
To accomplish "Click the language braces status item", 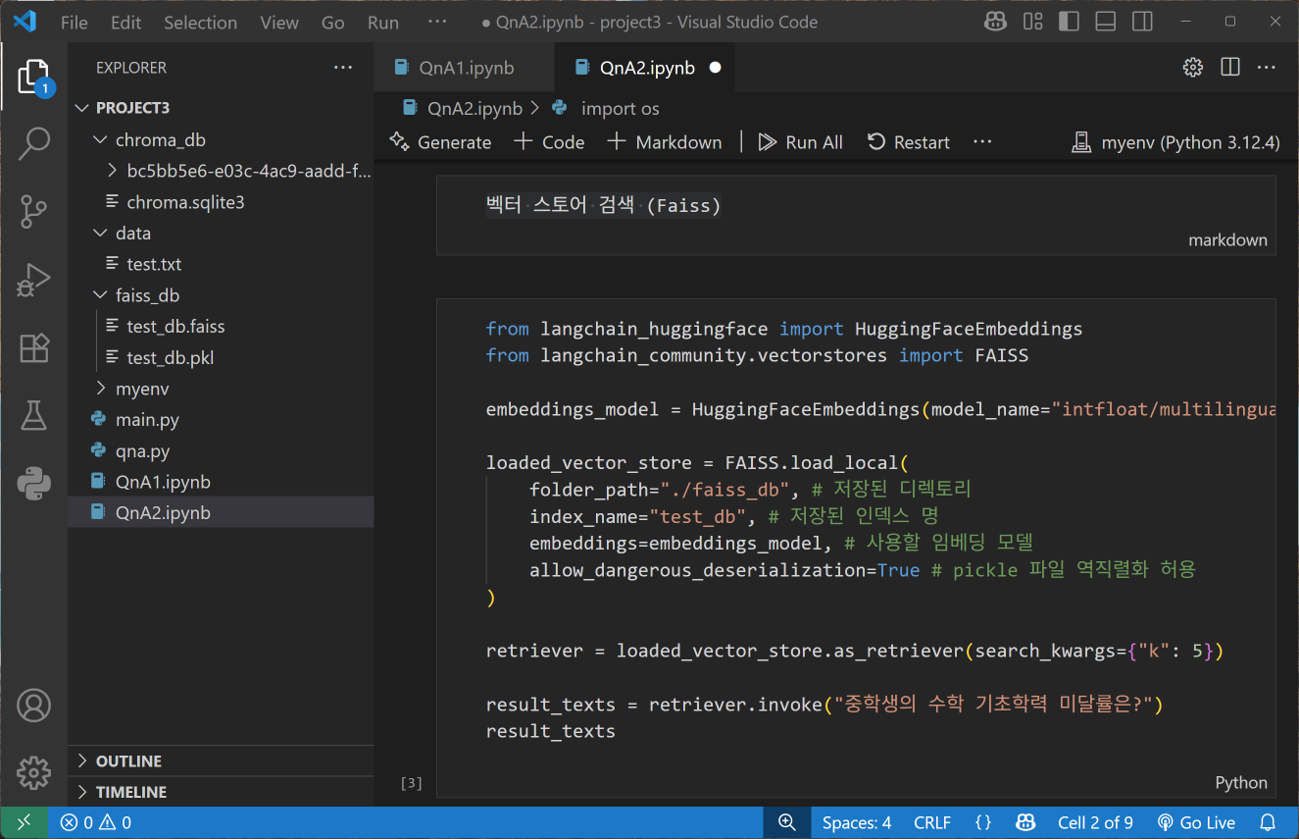I will (983, 823).
